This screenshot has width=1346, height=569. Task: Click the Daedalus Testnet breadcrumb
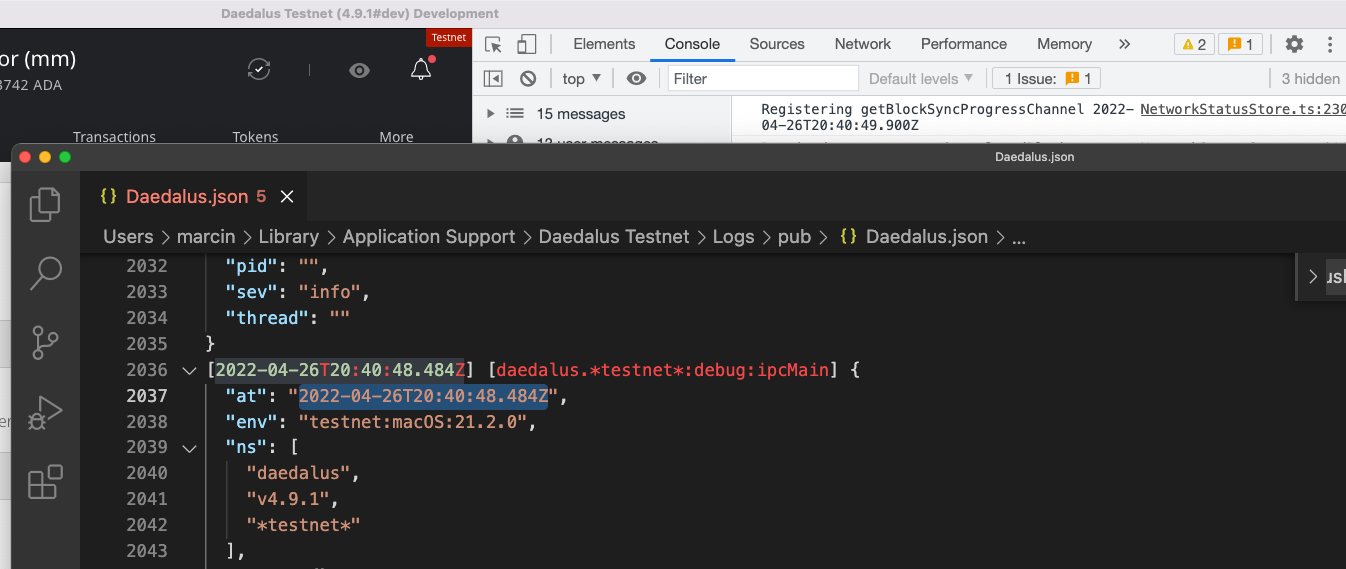pyautogui.click(x=614, y=237)
